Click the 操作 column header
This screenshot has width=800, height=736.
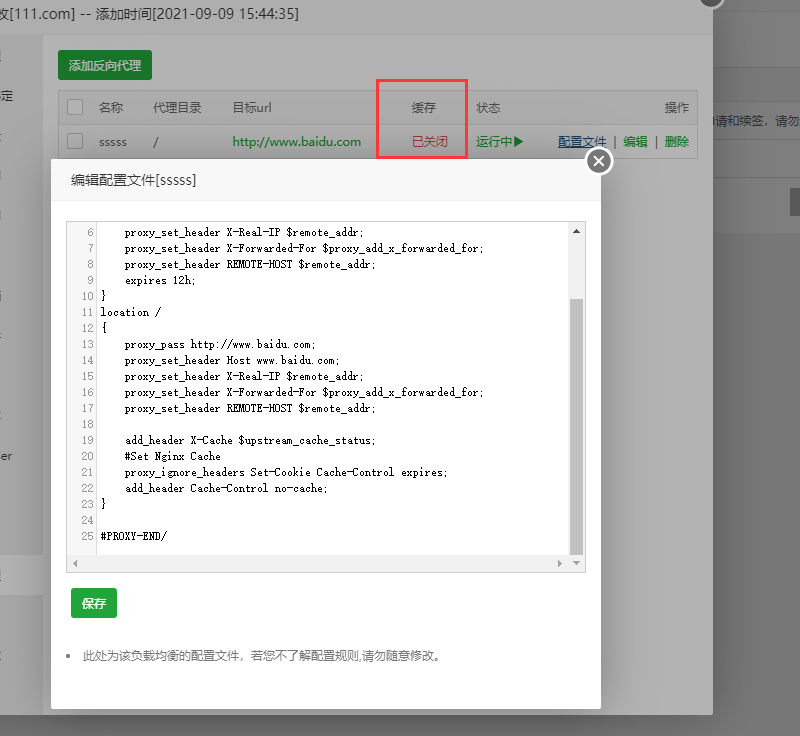677,107
